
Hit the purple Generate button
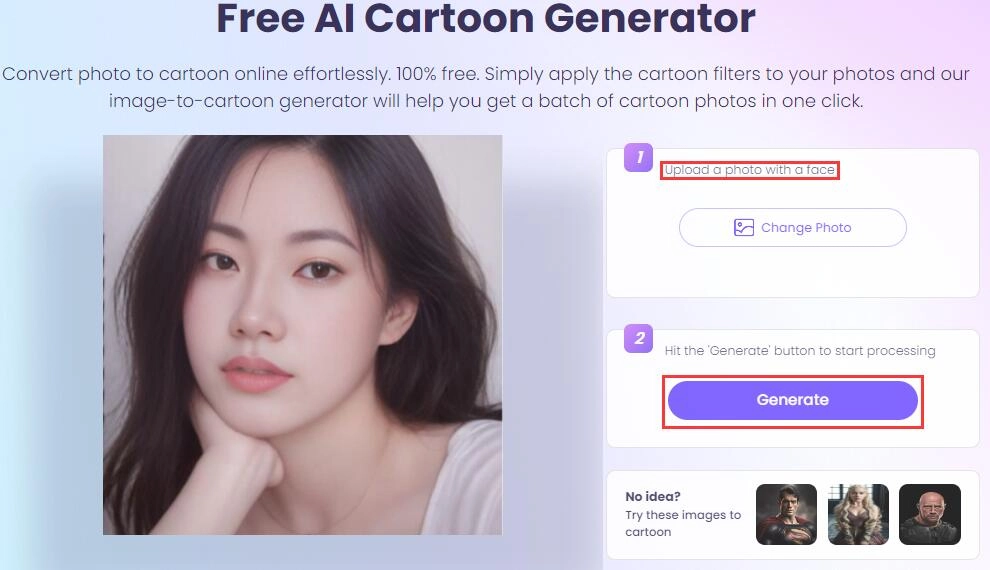tap(792, 400)
